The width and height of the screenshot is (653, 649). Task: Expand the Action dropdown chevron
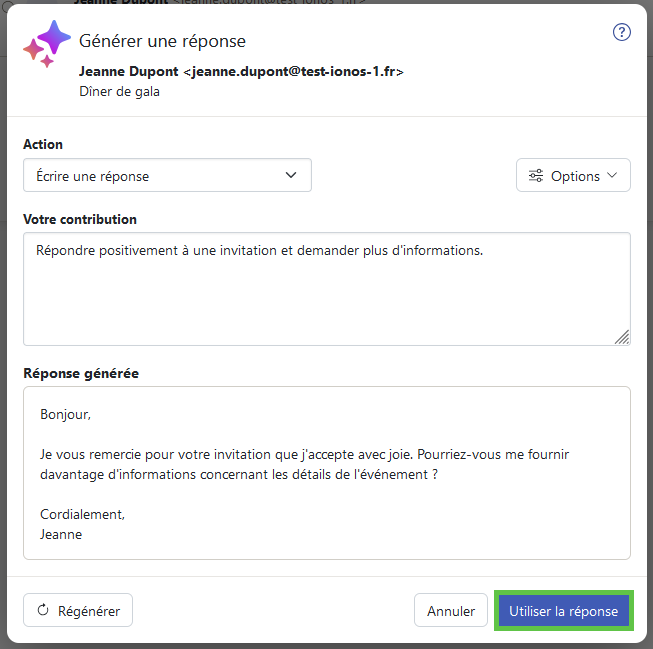click(x=291, y=175)
